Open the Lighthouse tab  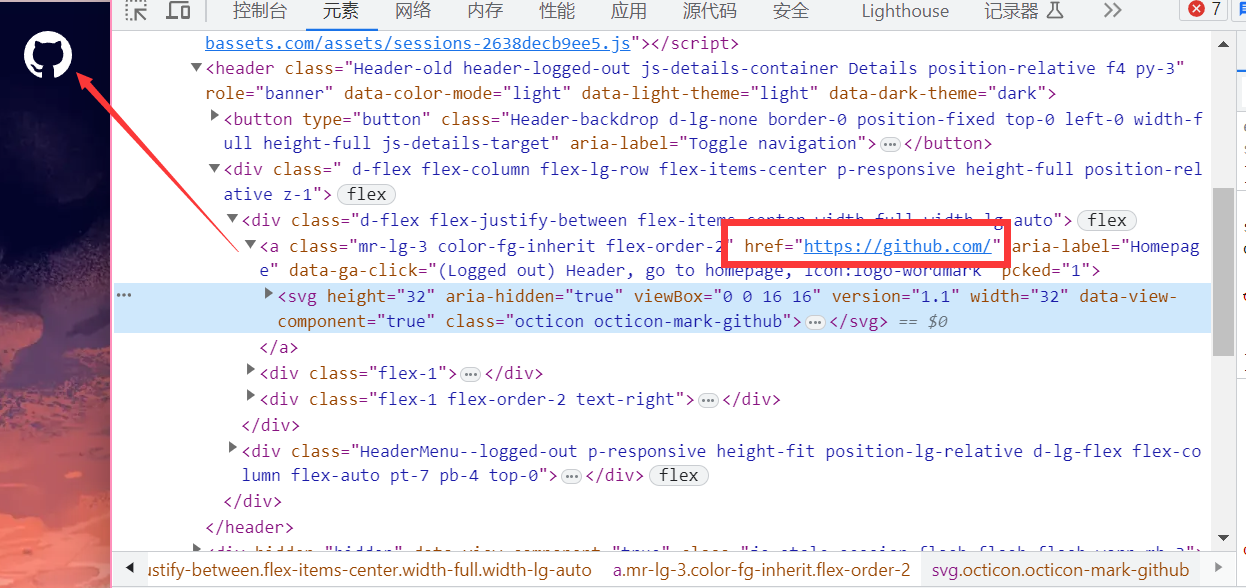click(x=905, y=11)
